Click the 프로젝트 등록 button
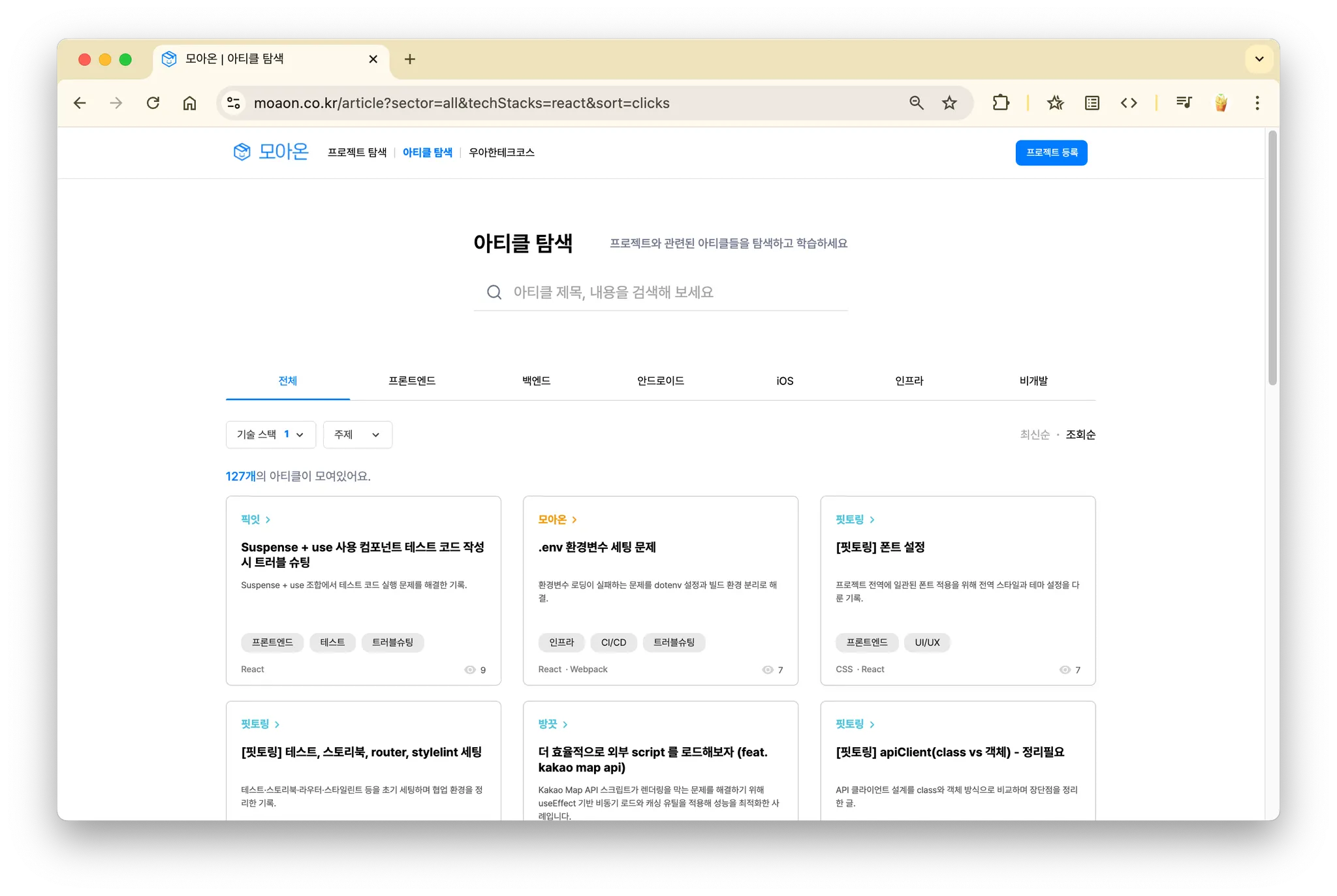Screen dimensions: 1337x896 [1051, 153]
